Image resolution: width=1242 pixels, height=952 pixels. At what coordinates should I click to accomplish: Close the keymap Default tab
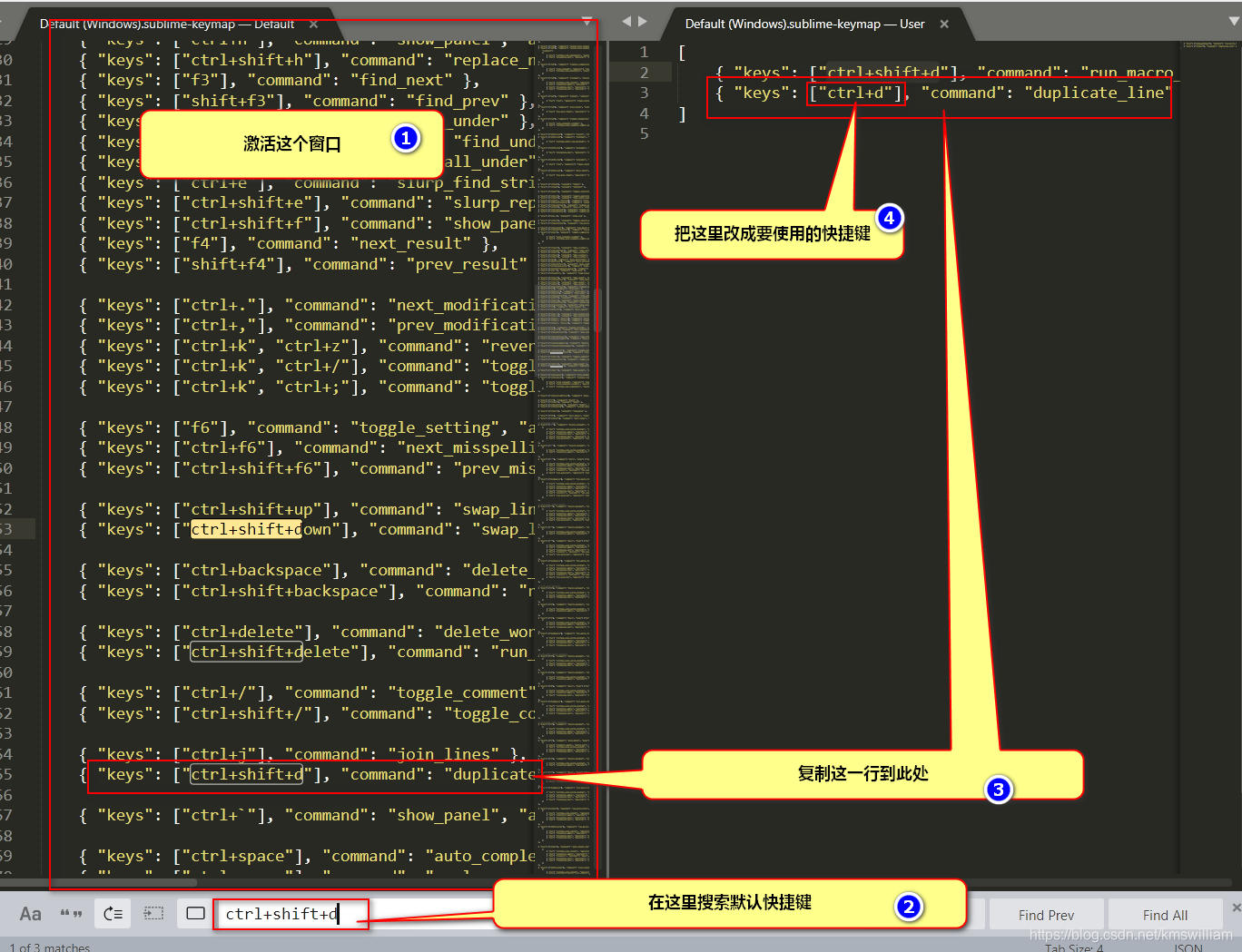[x=313, y=25]
